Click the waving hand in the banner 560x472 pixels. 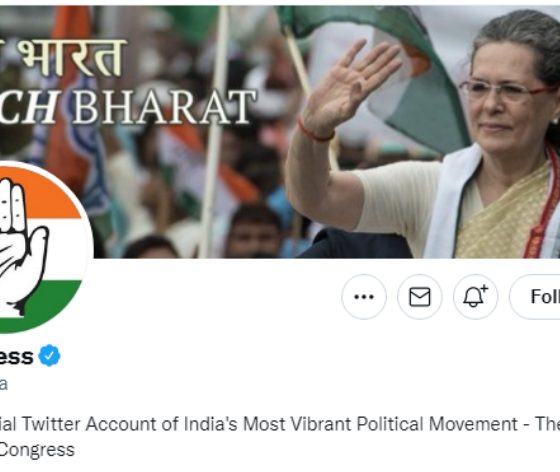[x=350, y=87]
